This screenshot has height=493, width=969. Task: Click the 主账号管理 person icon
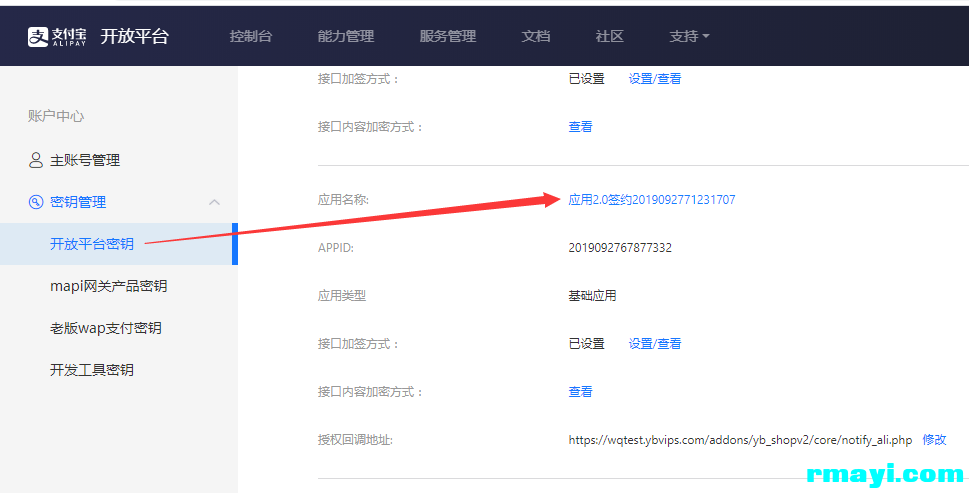coord(36,161)
